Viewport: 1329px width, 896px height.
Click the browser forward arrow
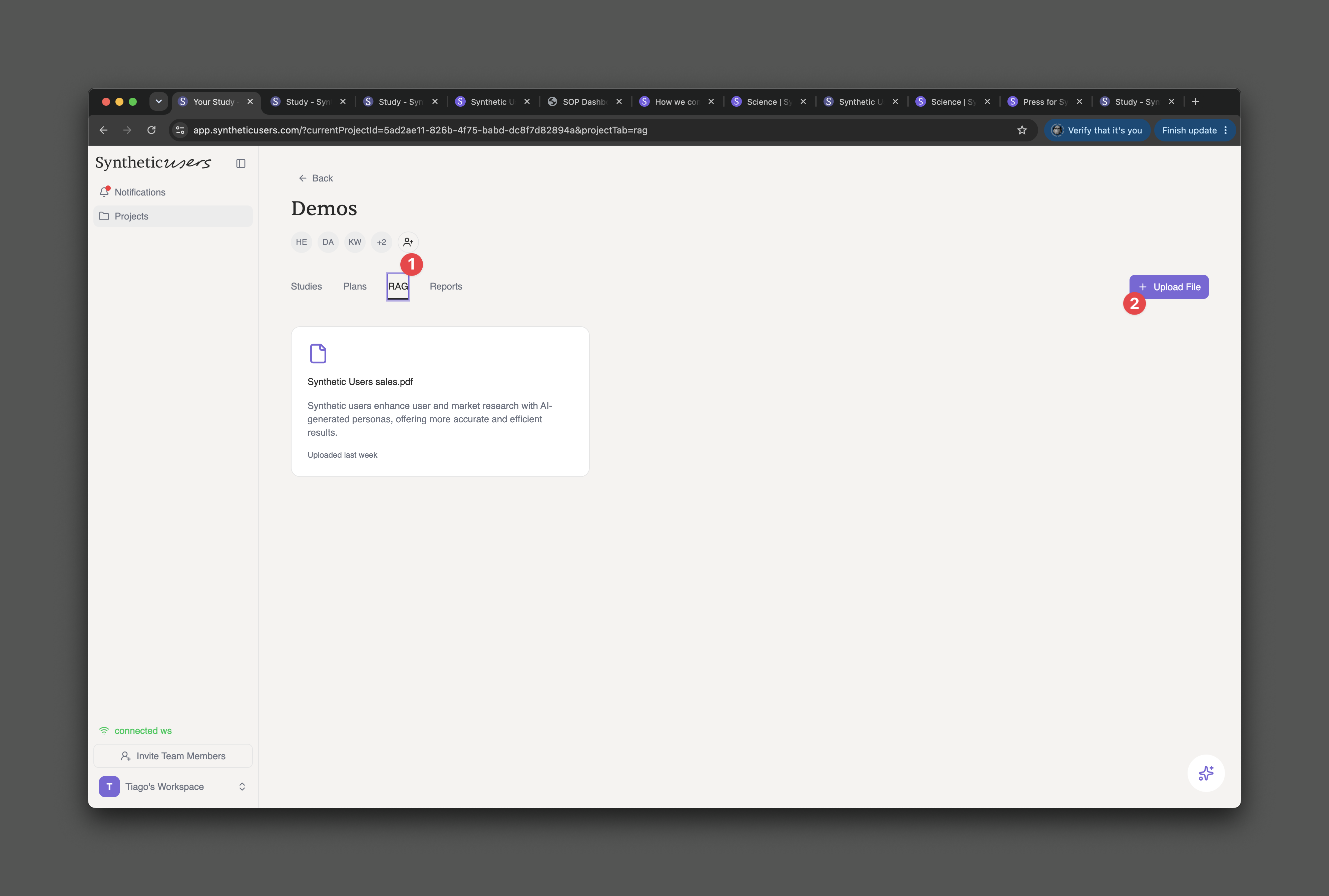coord(127,130)
